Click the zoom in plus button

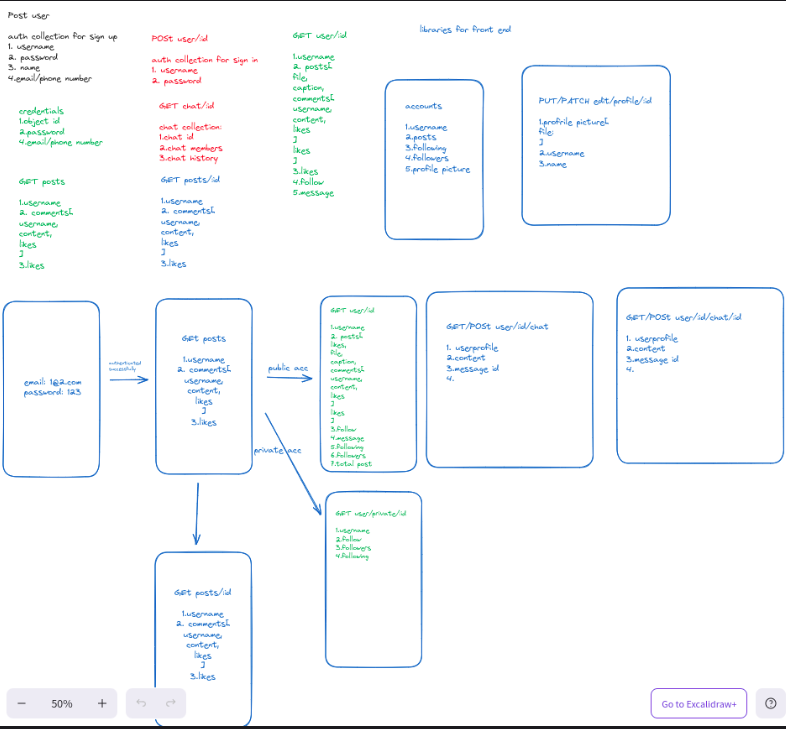101,703
